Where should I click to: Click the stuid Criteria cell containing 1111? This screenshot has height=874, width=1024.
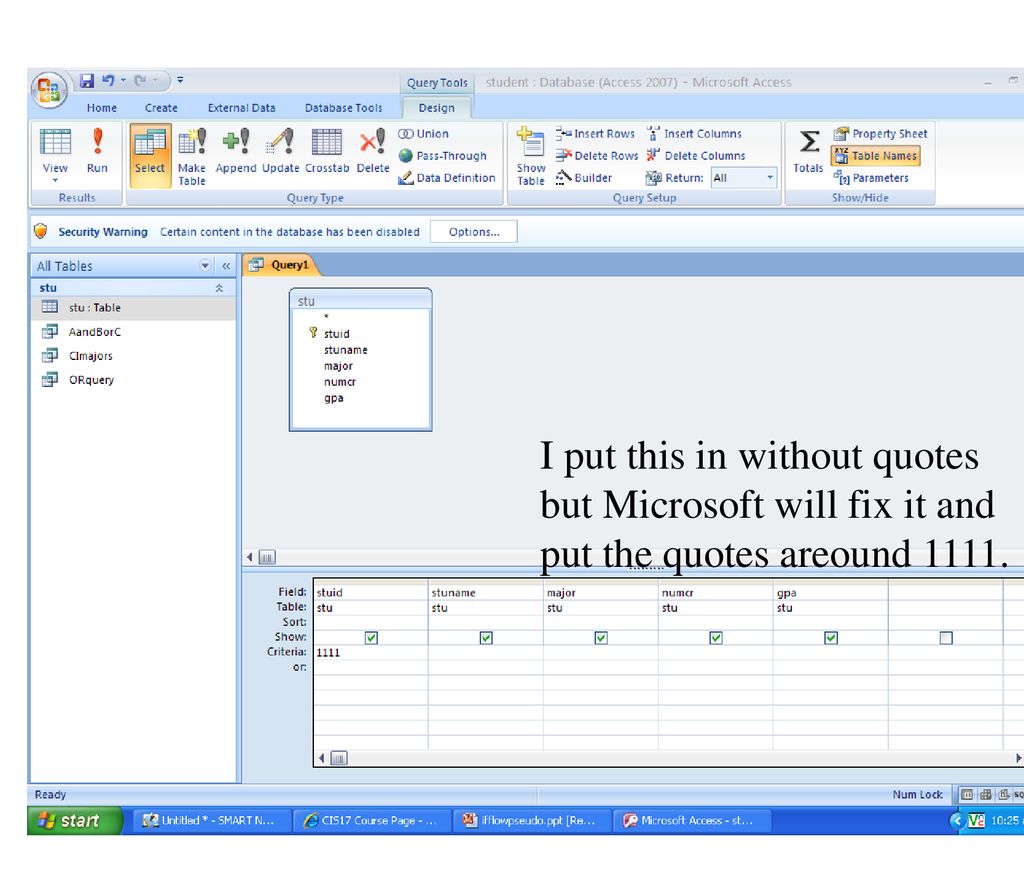370,653
